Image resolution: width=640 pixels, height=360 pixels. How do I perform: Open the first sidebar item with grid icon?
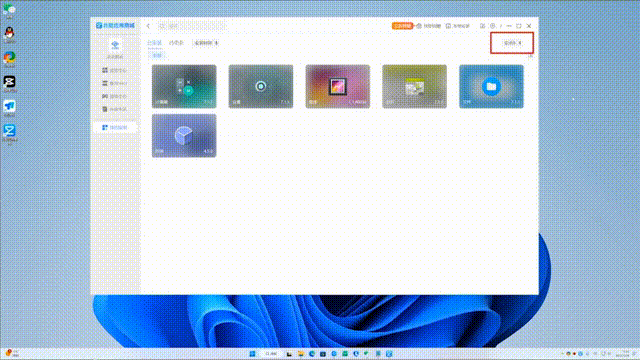[115, 70]
